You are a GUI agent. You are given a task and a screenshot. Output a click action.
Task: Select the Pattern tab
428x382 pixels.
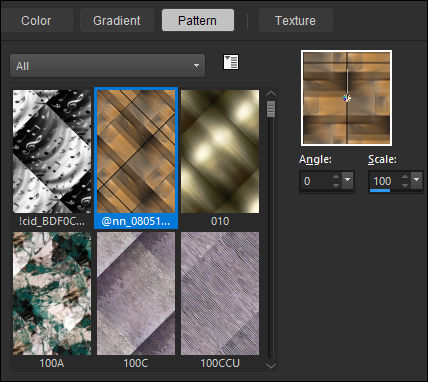(198, 21)
